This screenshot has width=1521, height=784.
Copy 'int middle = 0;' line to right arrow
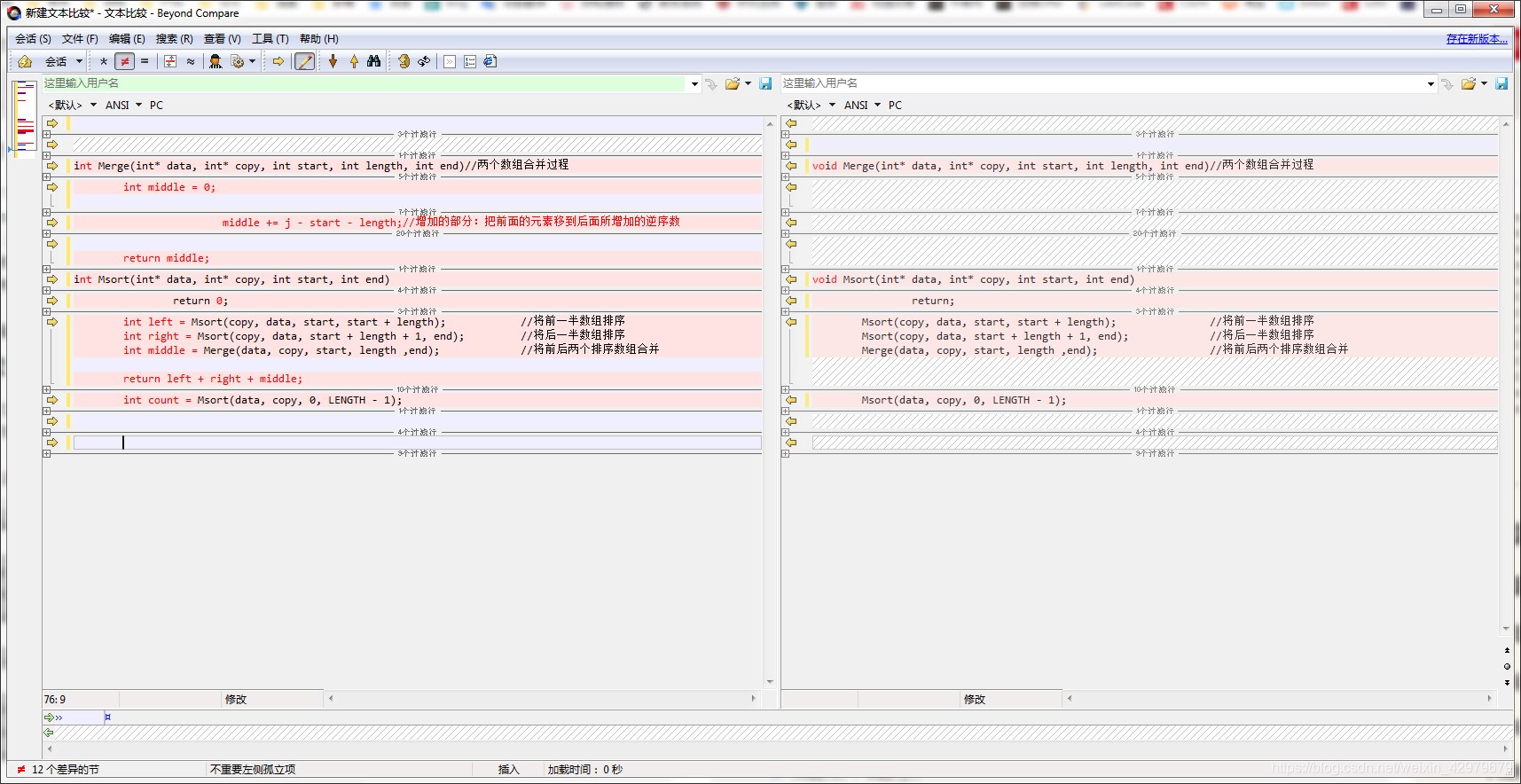click(x=52, y=187)
